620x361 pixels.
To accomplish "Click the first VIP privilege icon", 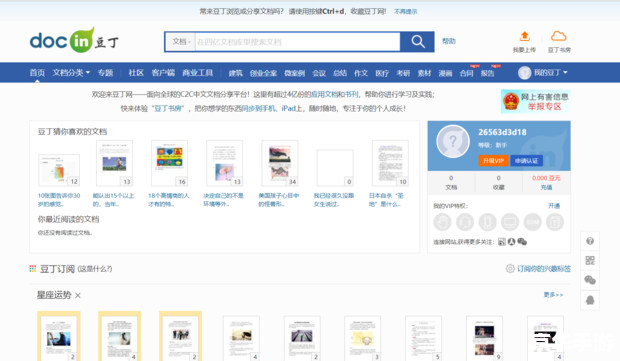I will (442, 222).
